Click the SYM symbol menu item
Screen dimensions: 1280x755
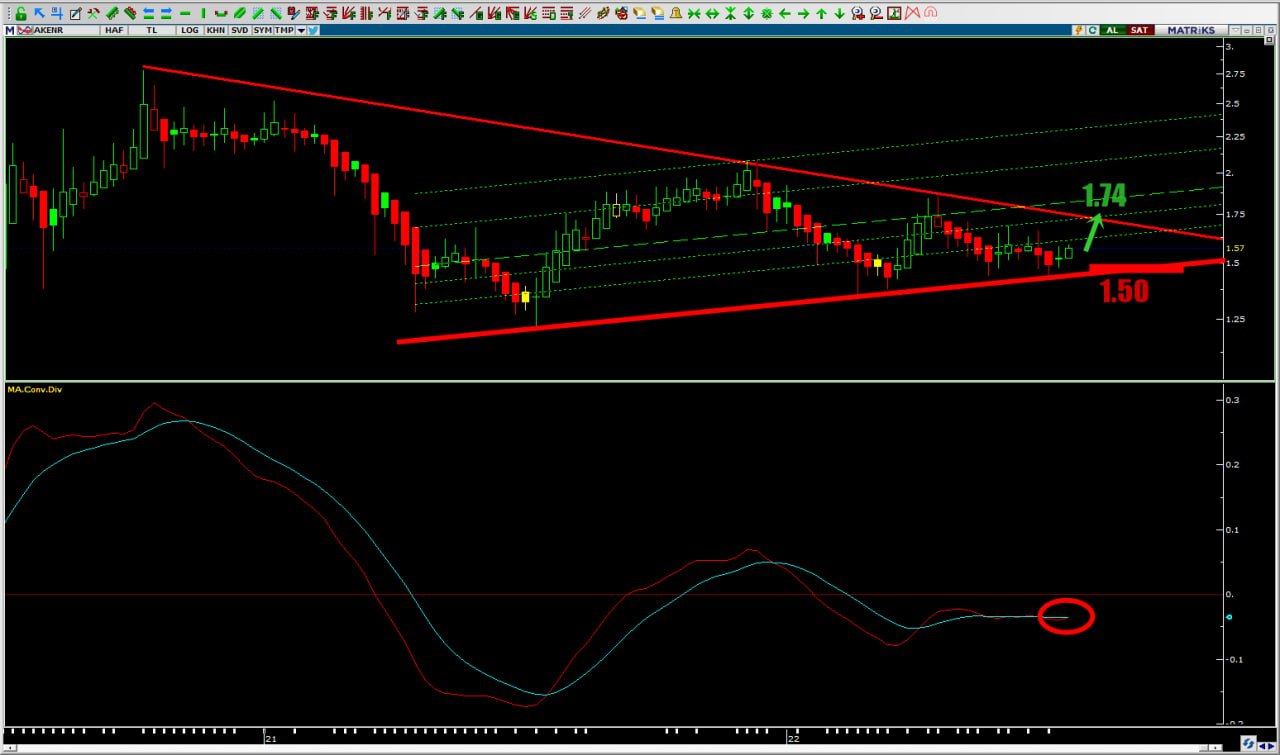click(x=262, y=30)
